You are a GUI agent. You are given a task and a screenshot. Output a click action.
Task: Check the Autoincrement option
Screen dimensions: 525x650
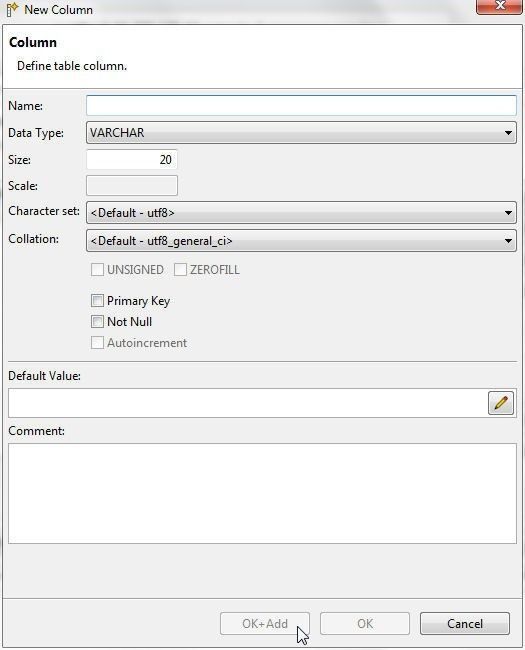coord(97,343)
